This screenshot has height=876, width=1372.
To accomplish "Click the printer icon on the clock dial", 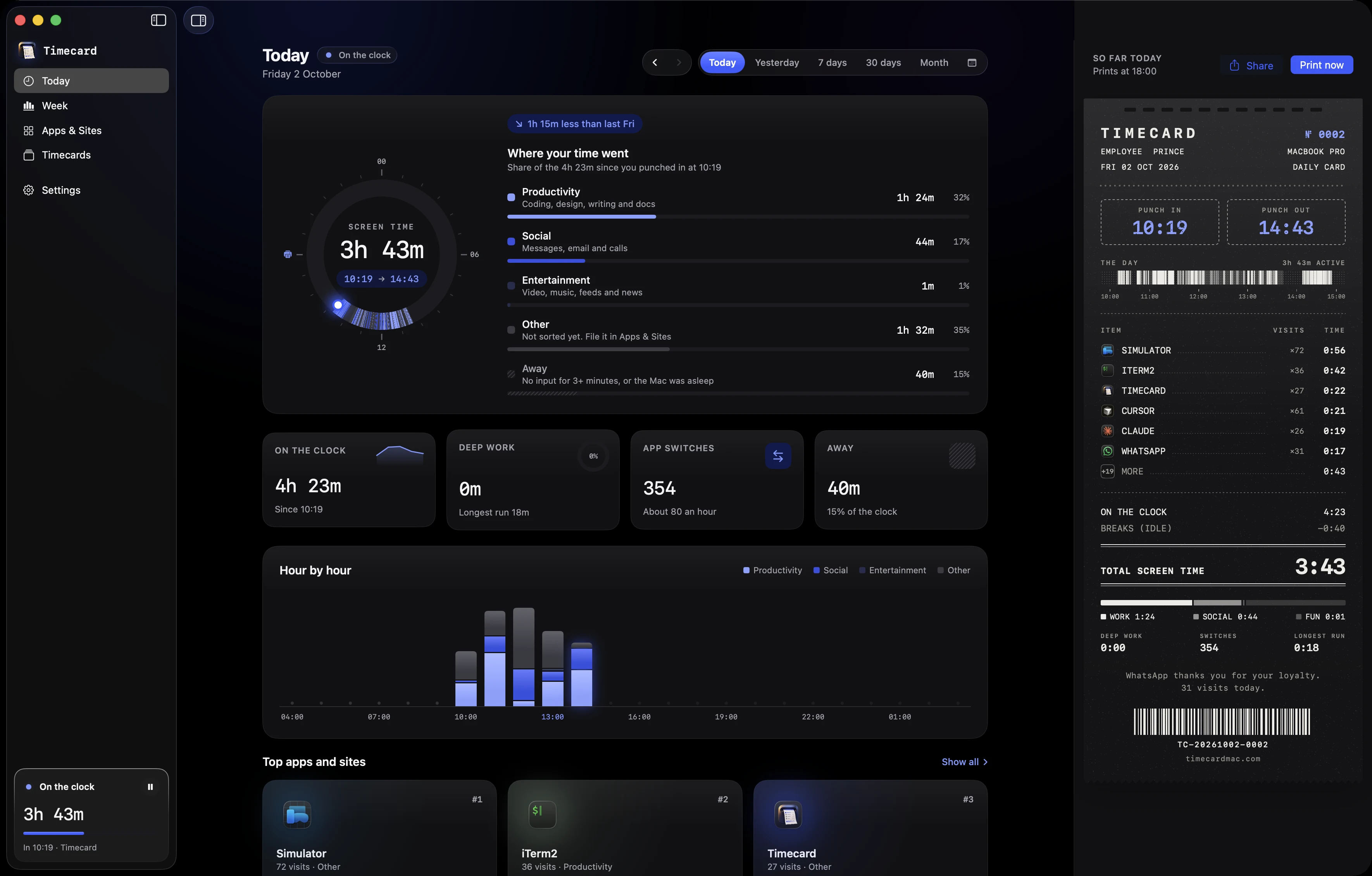I will point(288,254).
